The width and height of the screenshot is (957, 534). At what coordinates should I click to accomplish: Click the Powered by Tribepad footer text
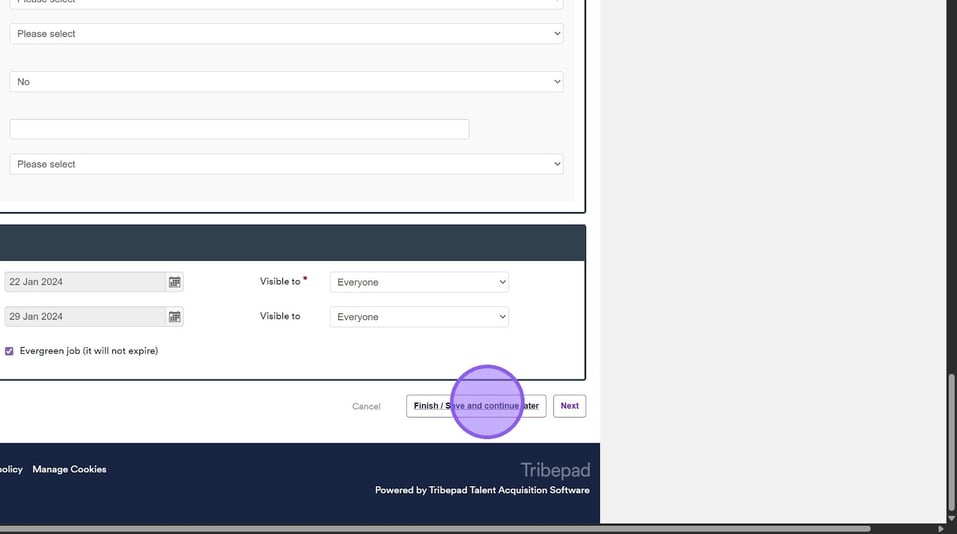pos(482,490)
